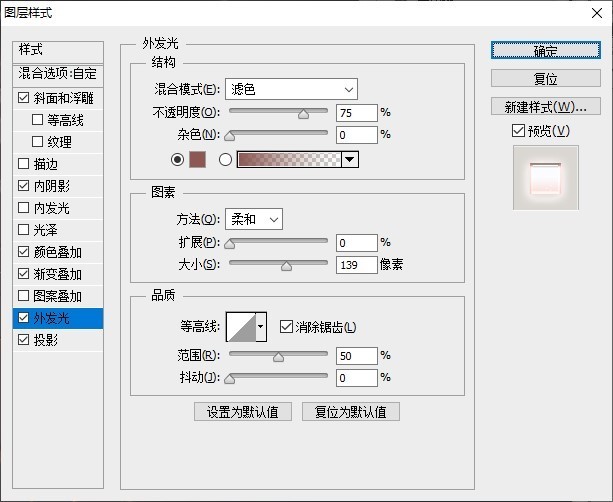Viewport: 613px width, 502px height.
Task: Expand the 等高线 contour picker arrow
Action: pyautogui.click(x=261, y=326)
